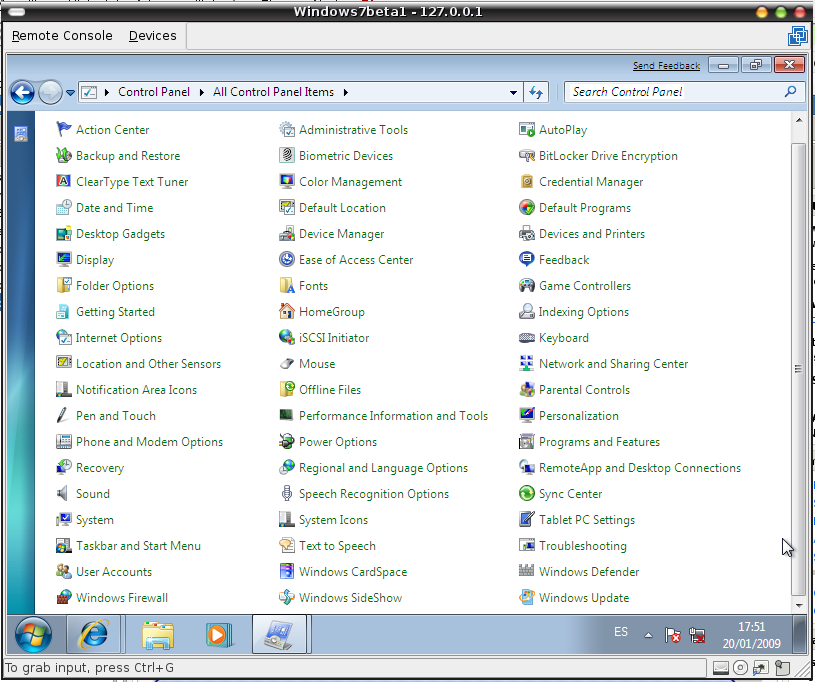This screenshot has height=682, width=815.
Task: Click the Display monitor icon
Action: click(x=63, y=259)
